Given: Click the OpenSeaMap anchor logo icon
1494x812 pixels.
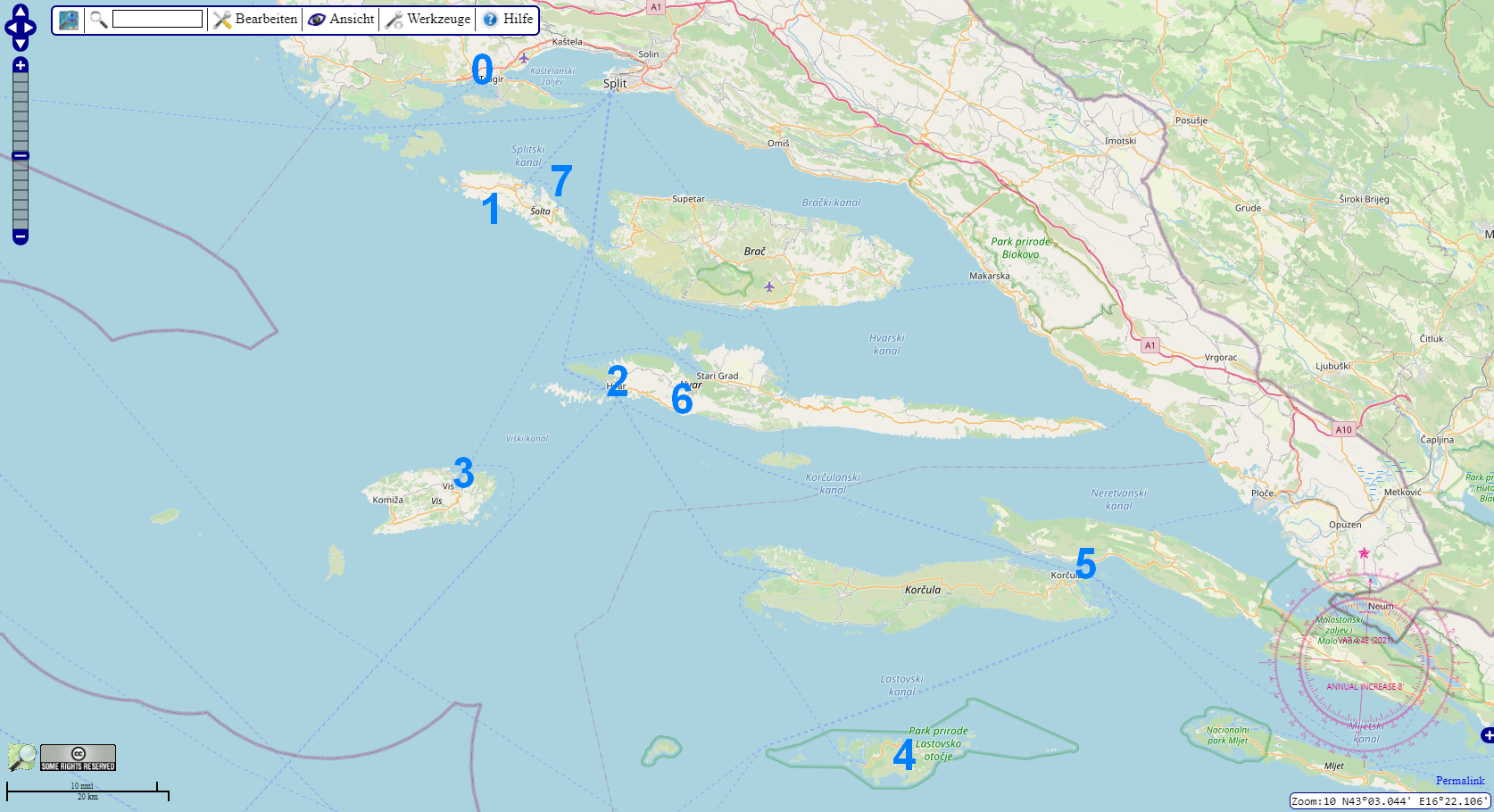Looking at the screenshot, I should 69,20.
